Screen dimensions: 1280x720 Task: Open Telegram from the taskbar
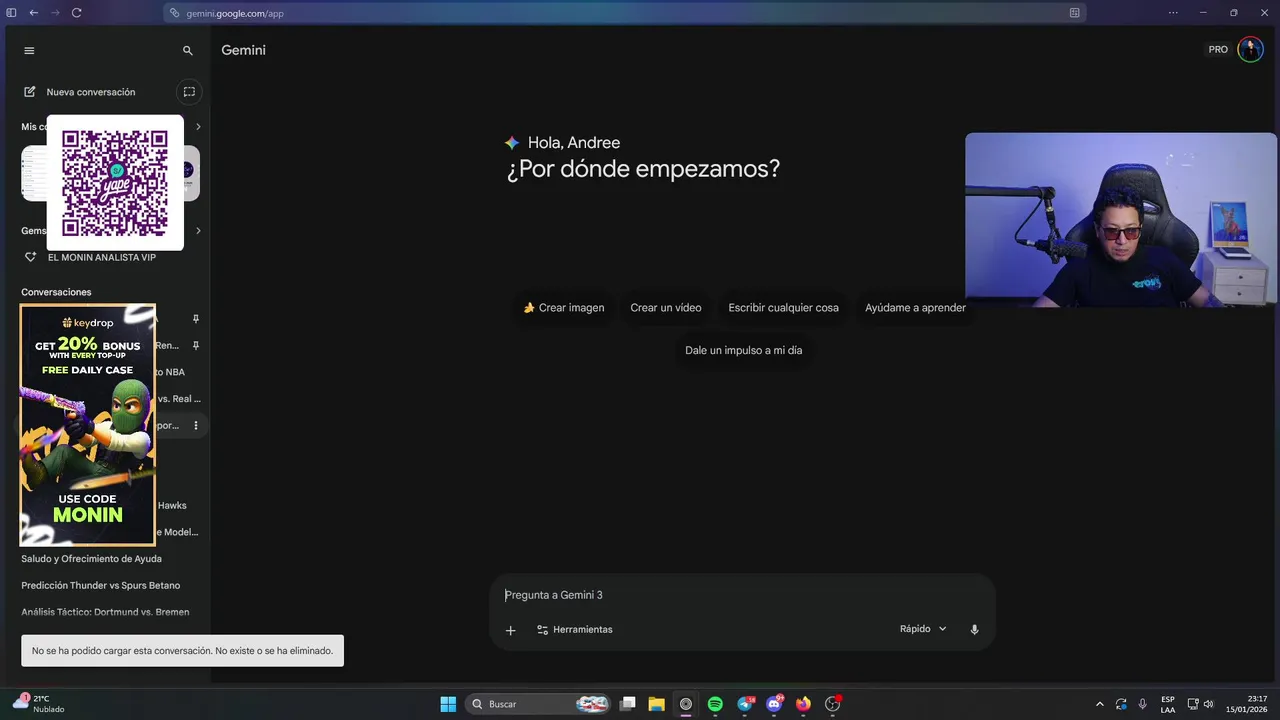745,704
